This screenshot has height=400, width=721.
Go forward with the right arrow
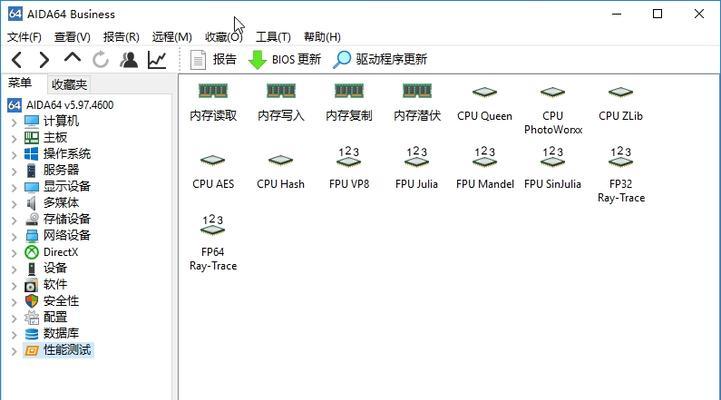44,60
